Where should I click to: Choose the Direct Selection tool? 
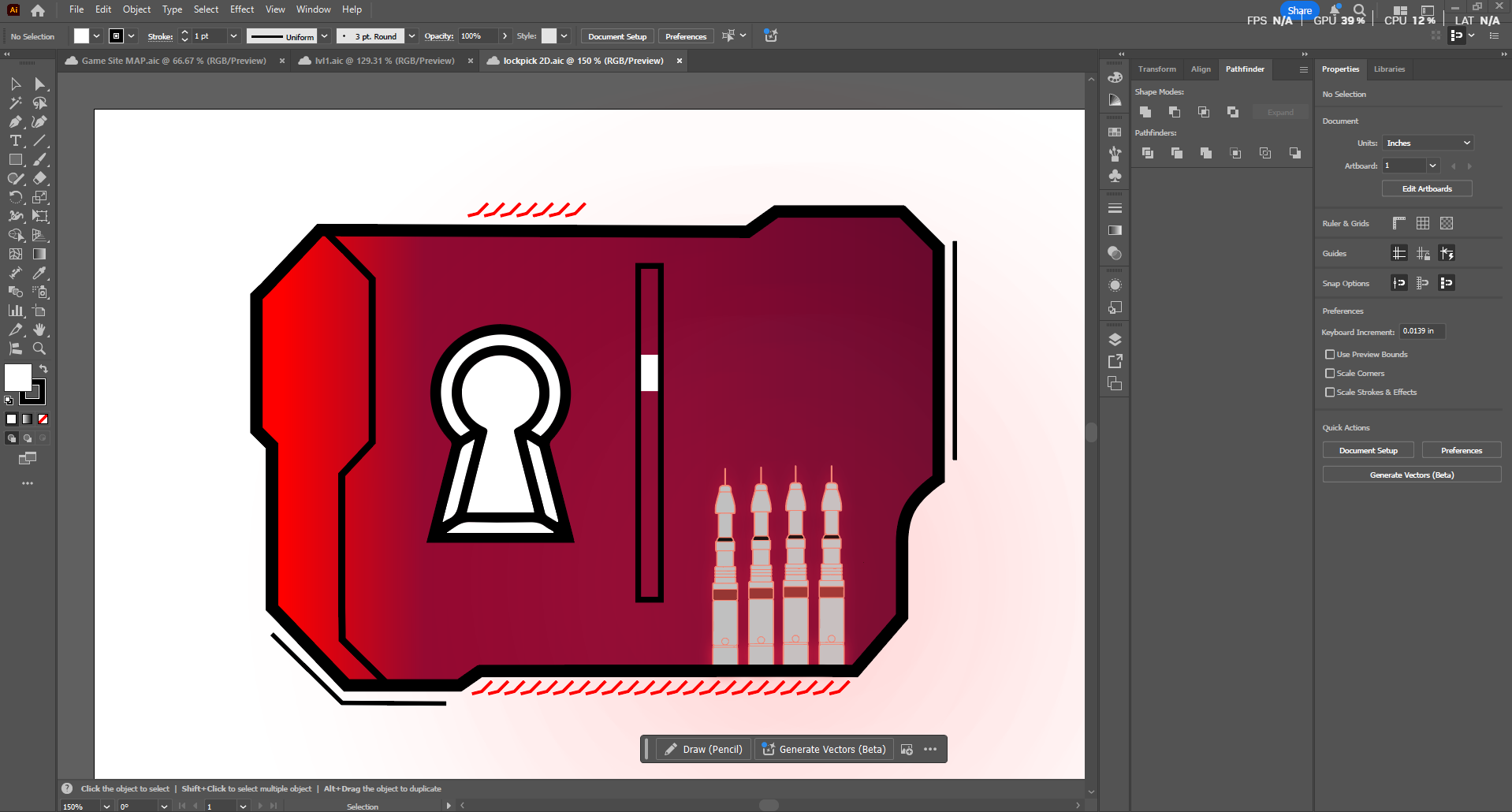pyautogui.click(x=39, y=84)
